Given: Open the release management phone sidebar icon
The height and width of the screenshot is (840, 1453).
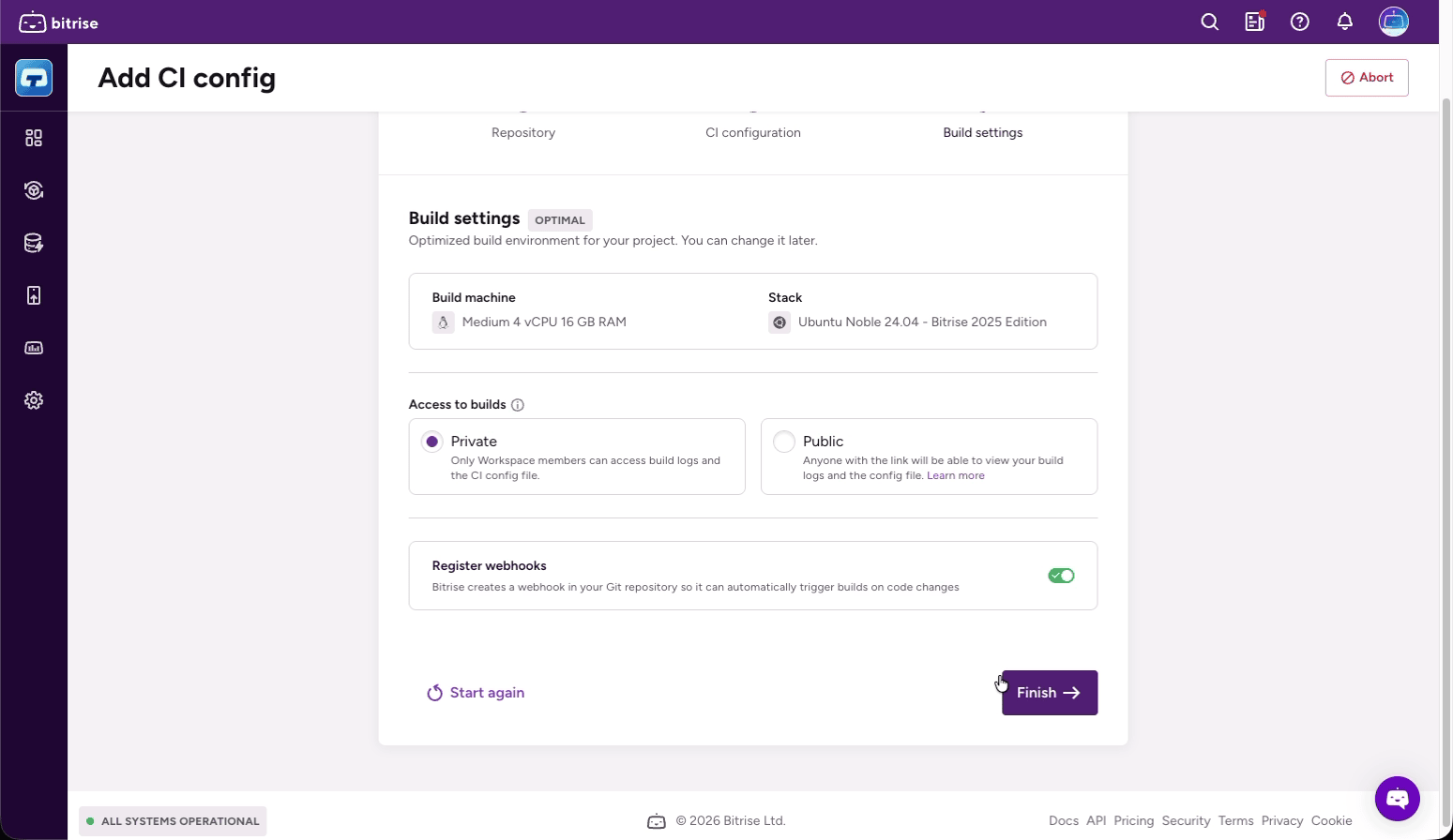Looking at the screenshot, I should pyautogui.click(x=34, y=295).
